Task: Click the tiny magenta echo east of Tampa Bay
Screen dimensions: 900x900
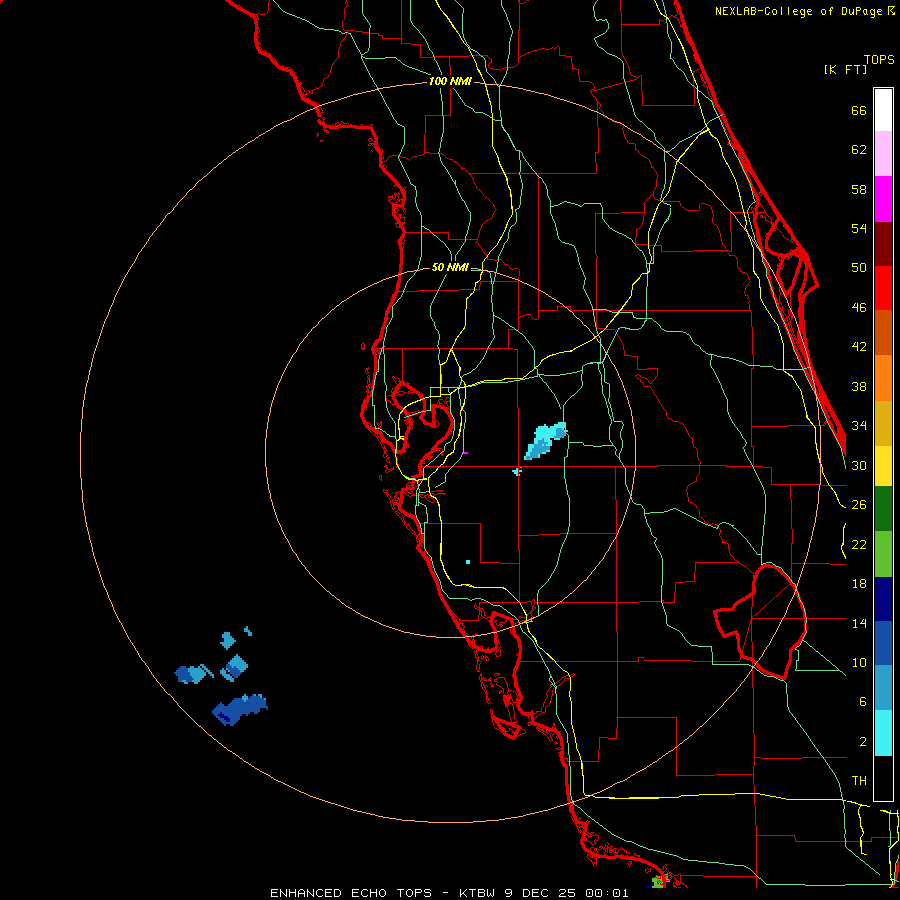Action: 465,453
